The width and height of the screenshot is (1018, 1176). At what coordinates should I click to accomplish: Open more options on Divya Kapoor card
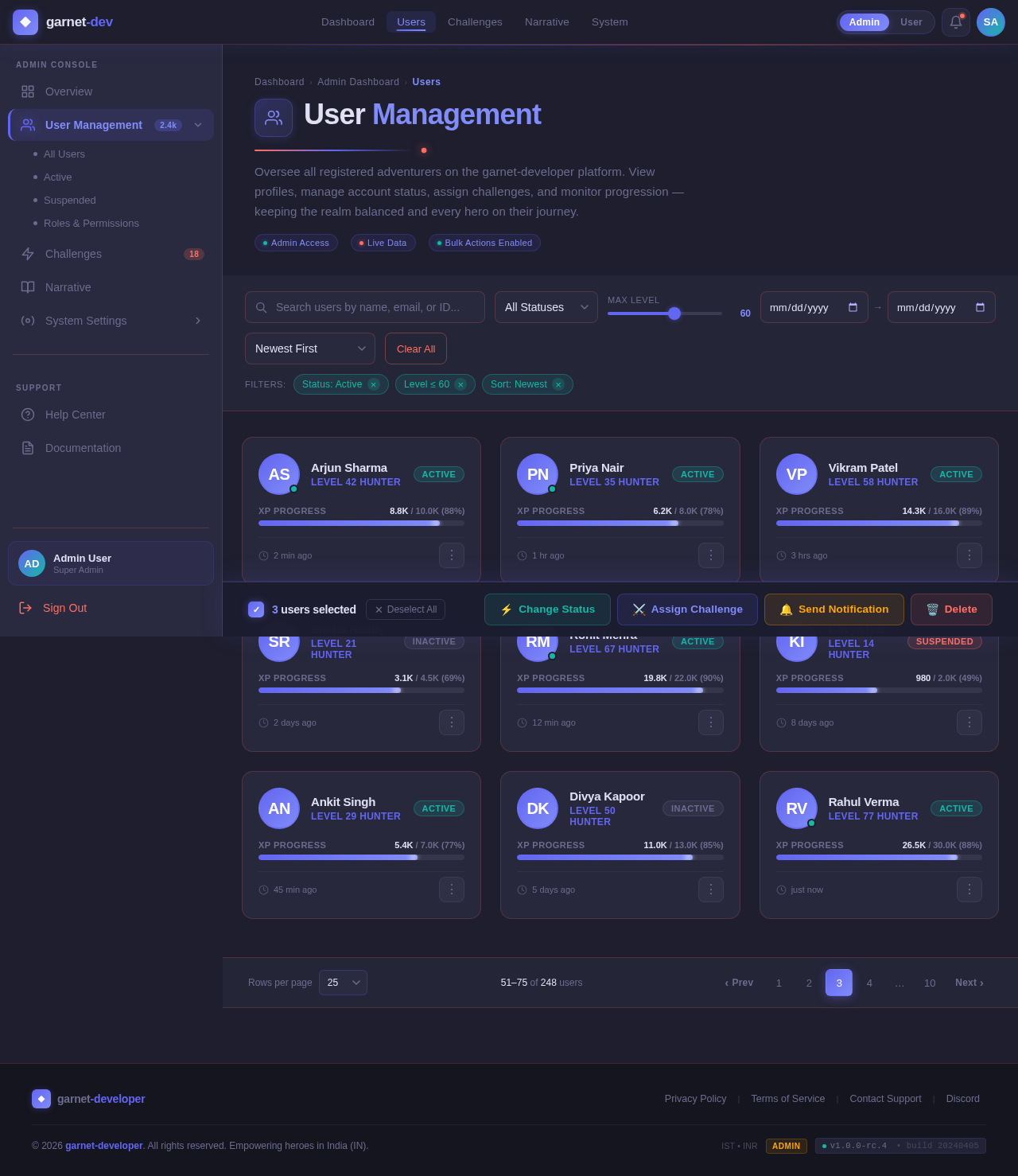(x=711, y=890)
